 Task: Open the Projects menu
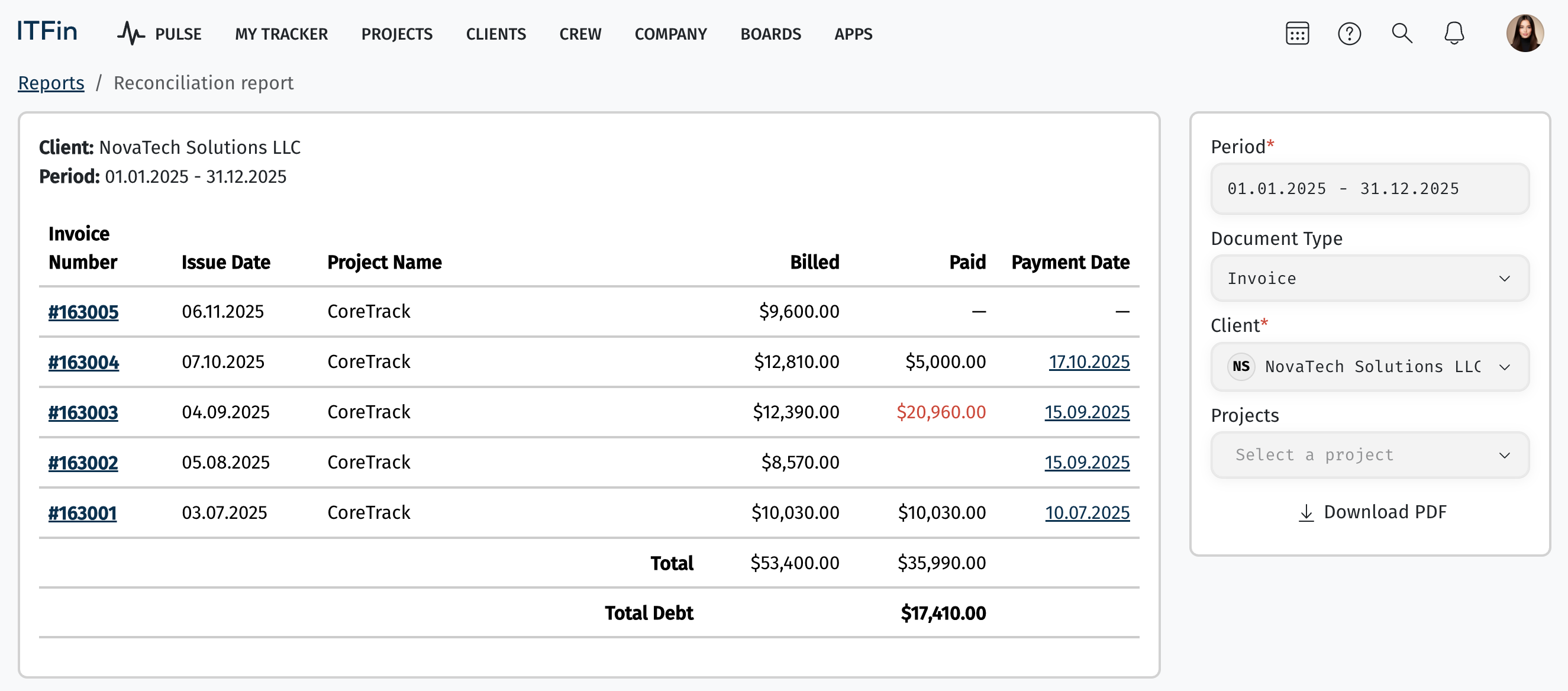click(396, 34)
